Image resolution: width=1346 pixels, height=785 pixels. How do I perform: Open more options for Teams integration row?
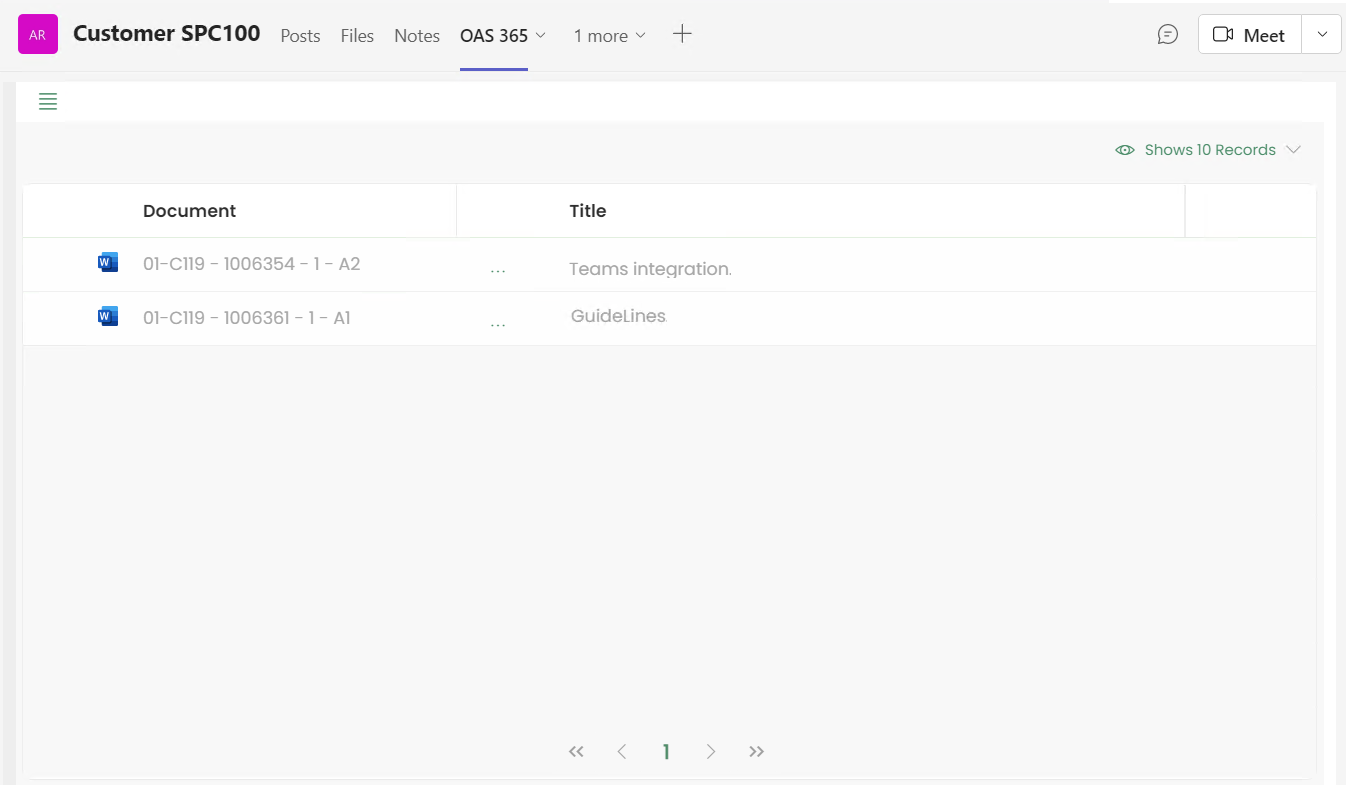[x=498, y=270]
